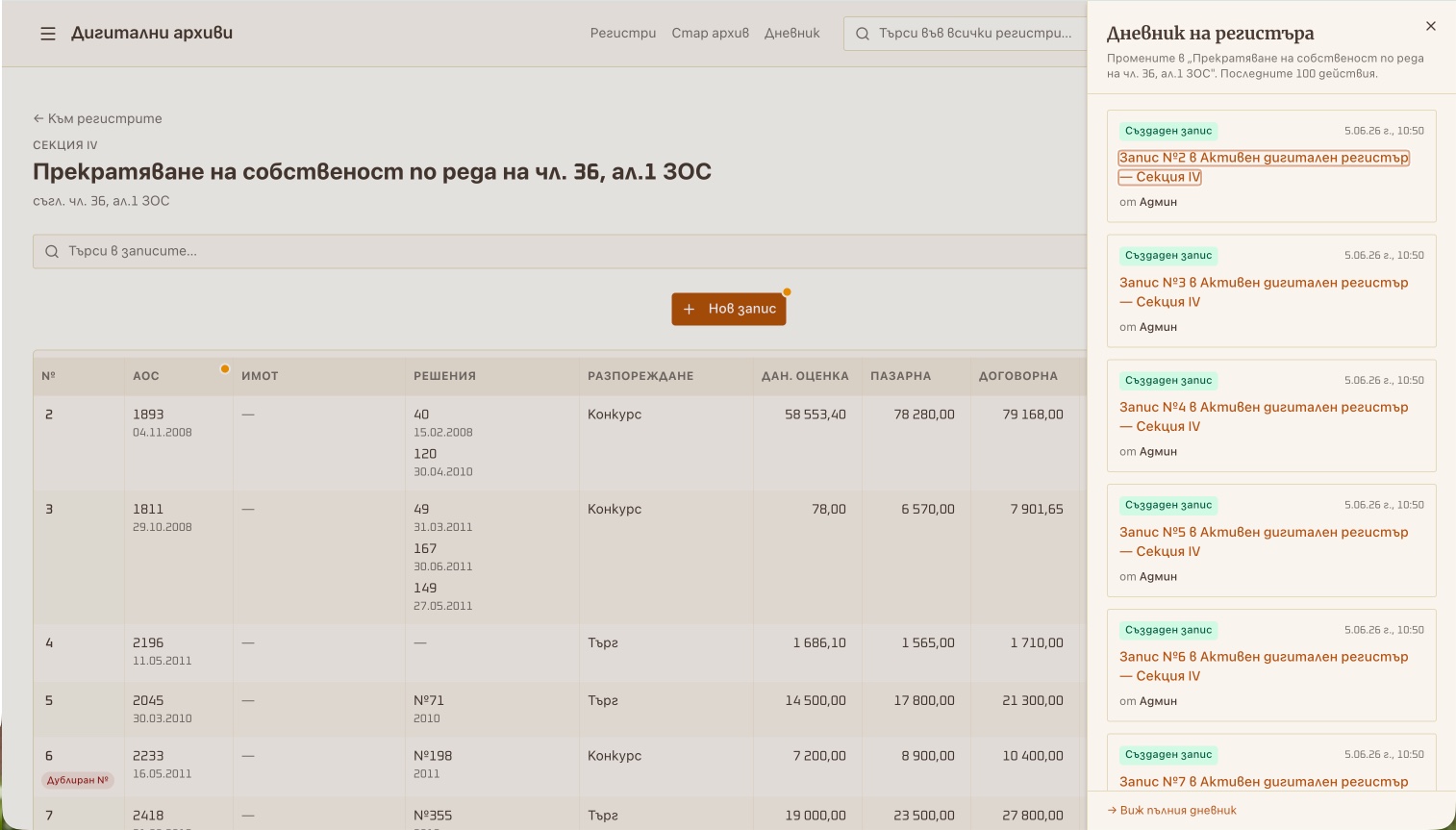Image resolution: width=1456 pixels, height=830 pixels.
Task: Focus the global Търси във всички регистри field
Action: (x=965, y=34)
